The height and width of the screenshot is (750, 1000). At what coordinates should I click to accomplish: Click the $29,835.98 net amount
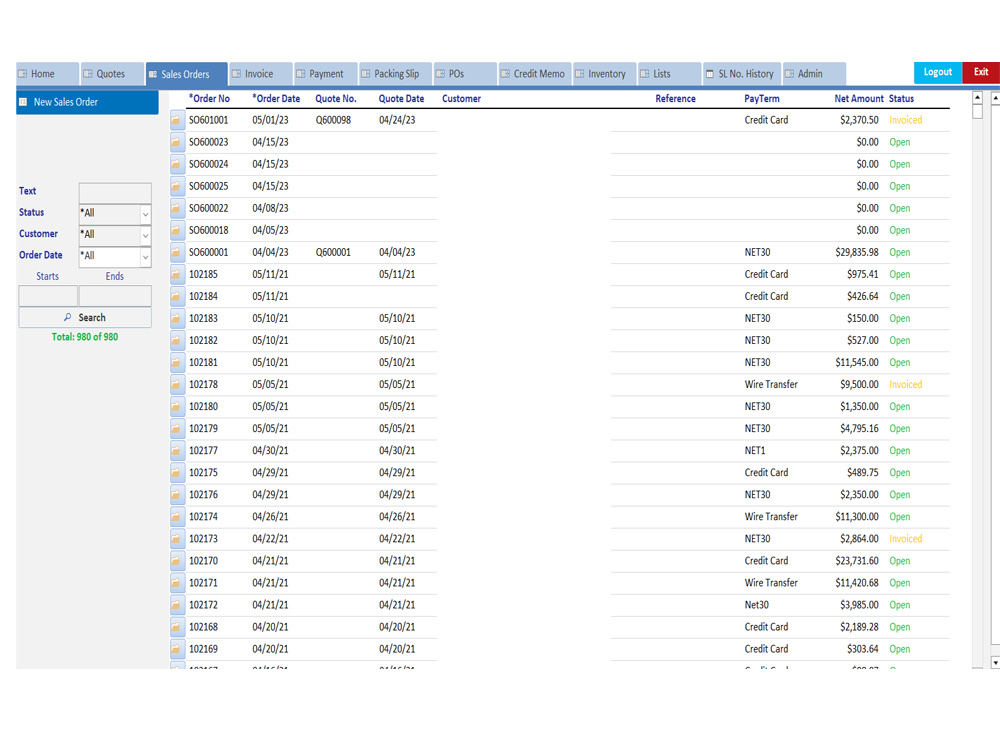[857, 253]
